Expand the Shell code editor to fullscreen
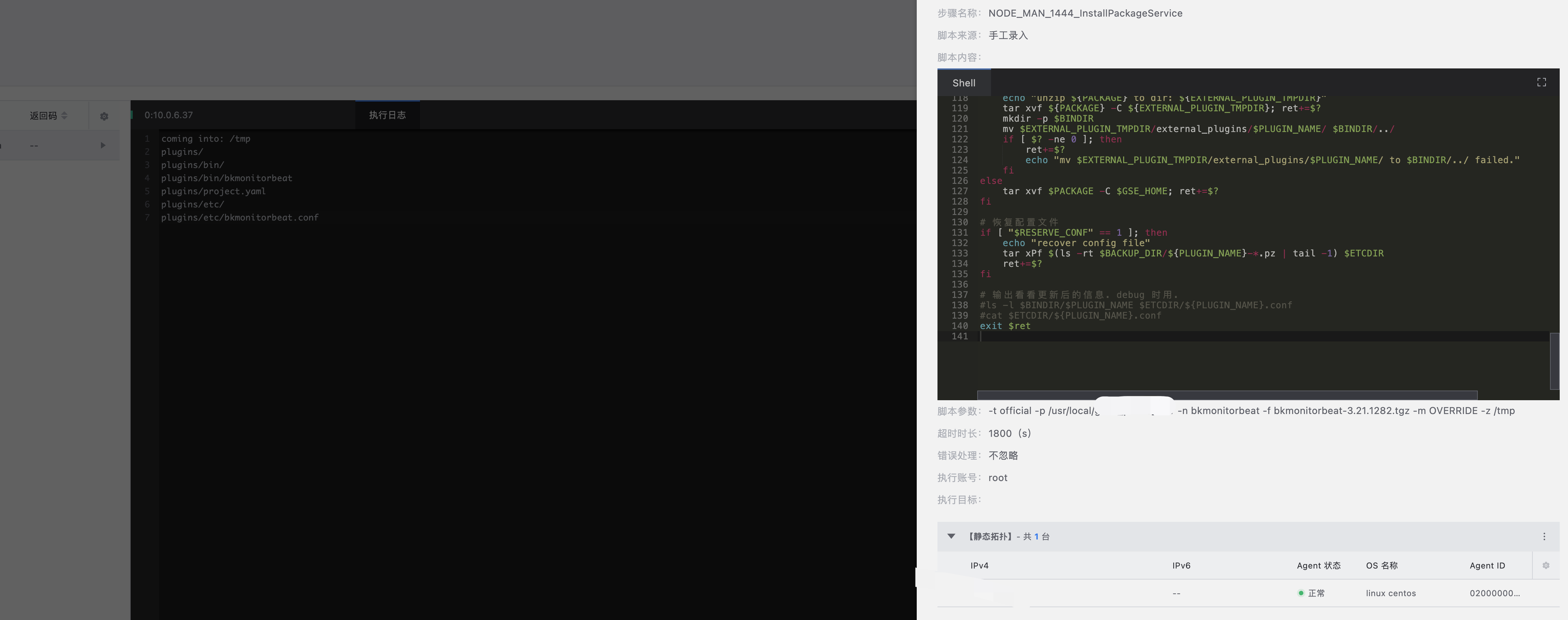The width and height of the screenshot is (1568, 620). coord(1542,82)
